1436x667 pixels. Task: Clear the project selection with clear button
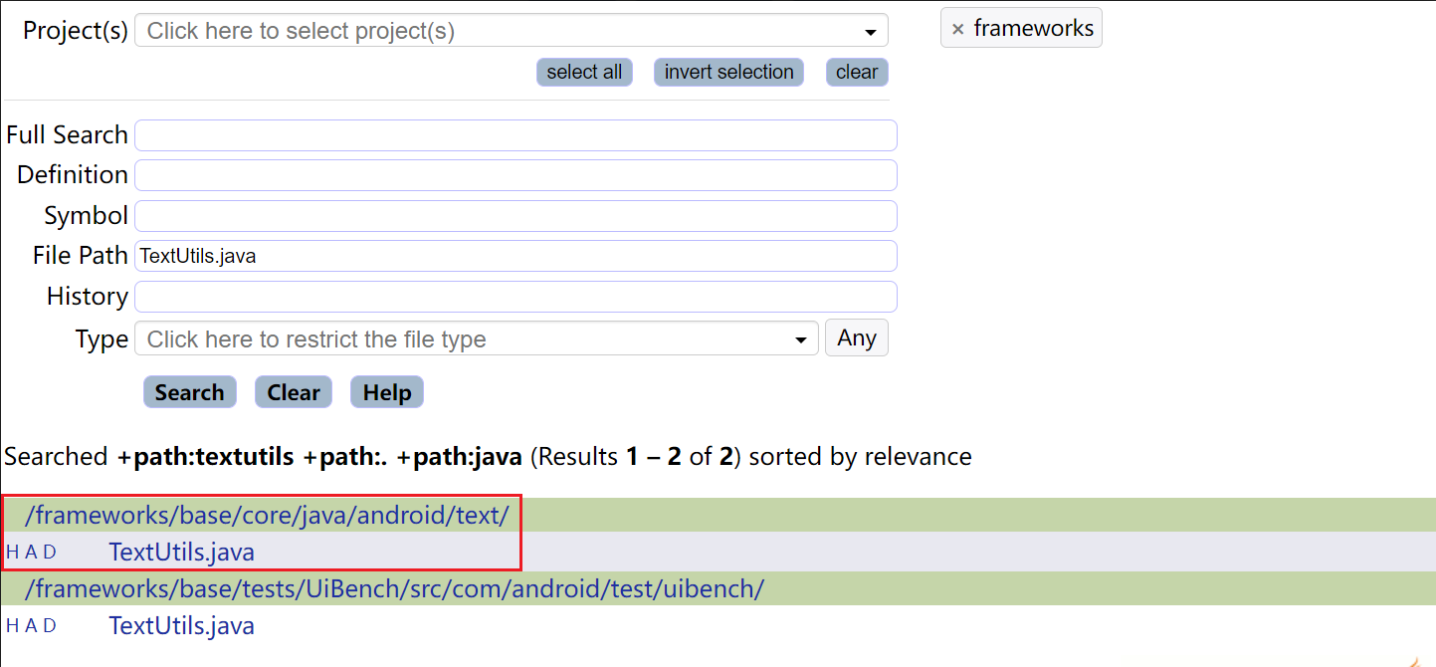click(856, 72)
